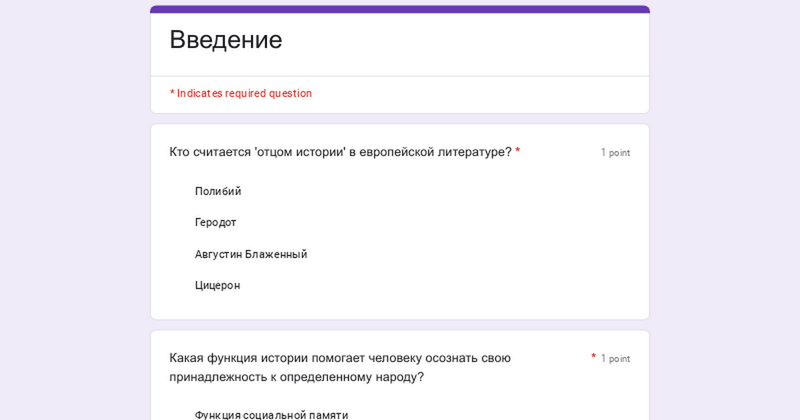Click the line 'принадлежность к определенному народу?'

click(296, 377)
